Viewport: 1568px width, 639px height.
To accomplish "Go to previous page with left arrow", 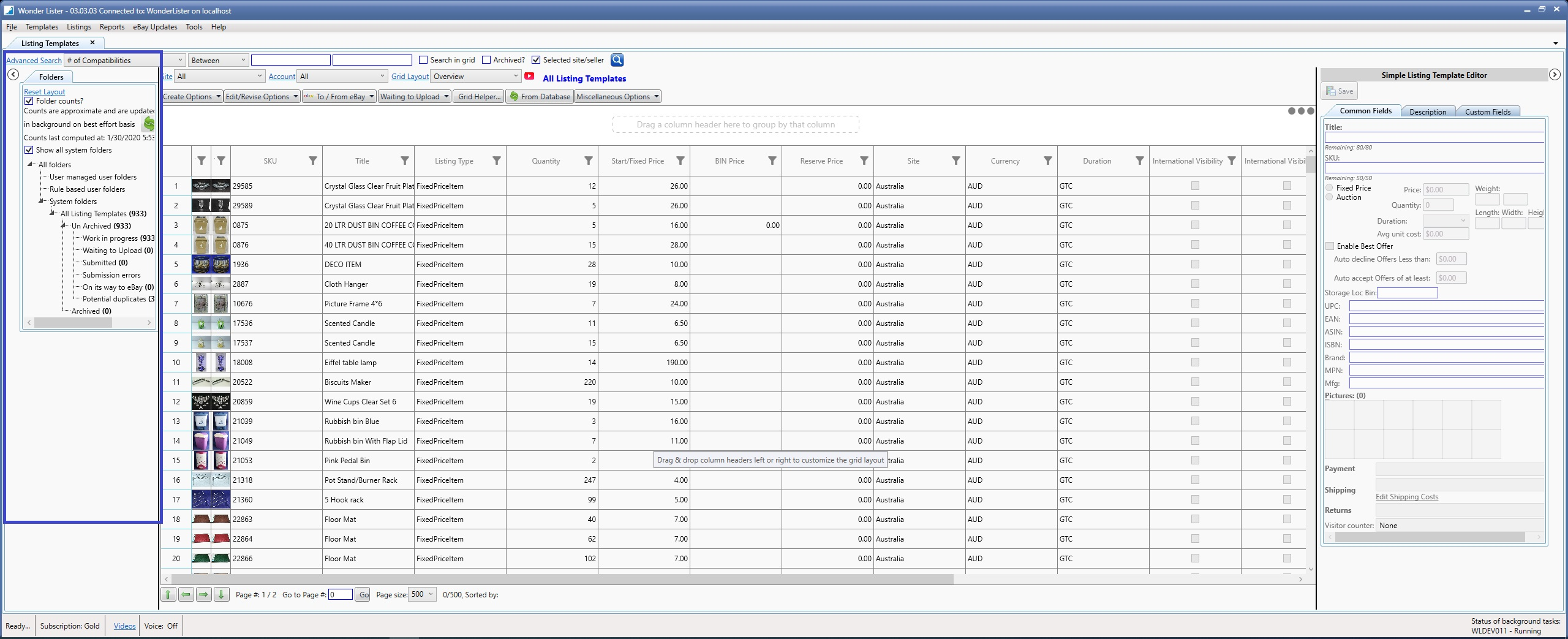I will pos(186,594).
